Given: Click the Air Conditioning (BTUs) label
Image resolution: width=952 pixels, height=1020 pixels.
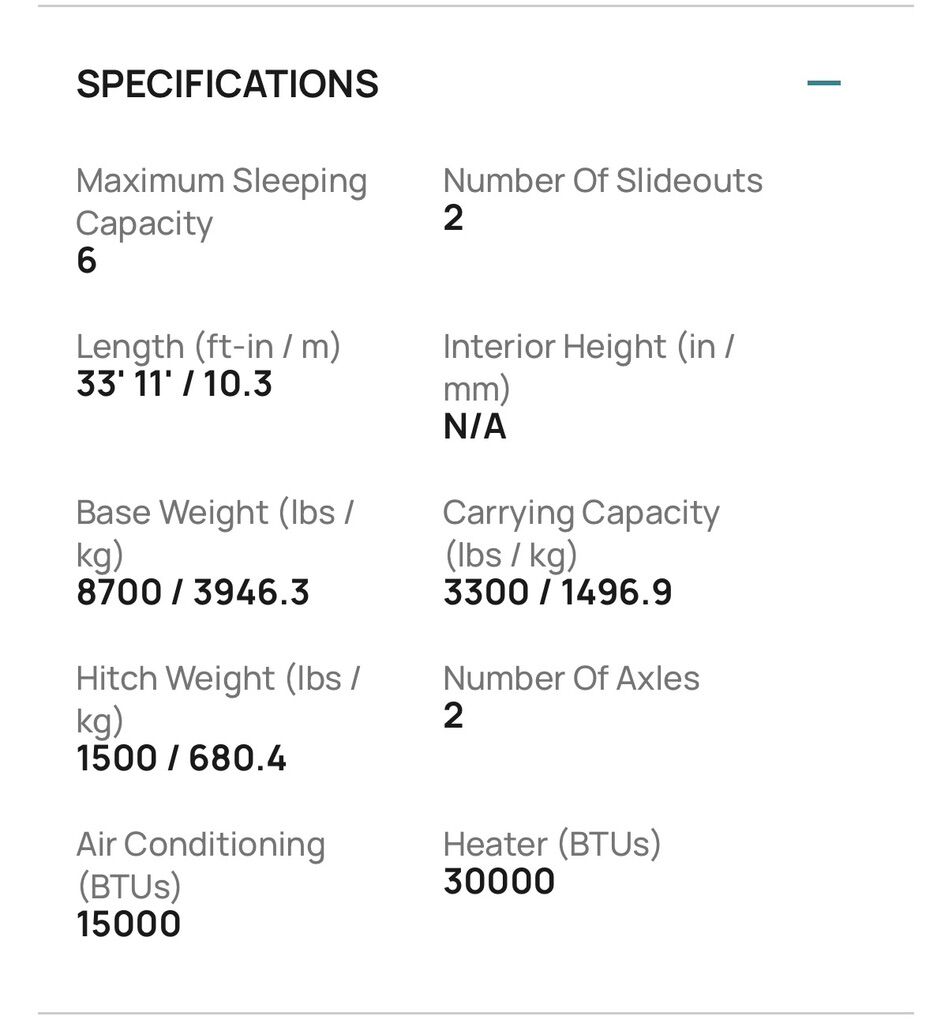Looking at the screenshot, I should [x=200, y=865].
